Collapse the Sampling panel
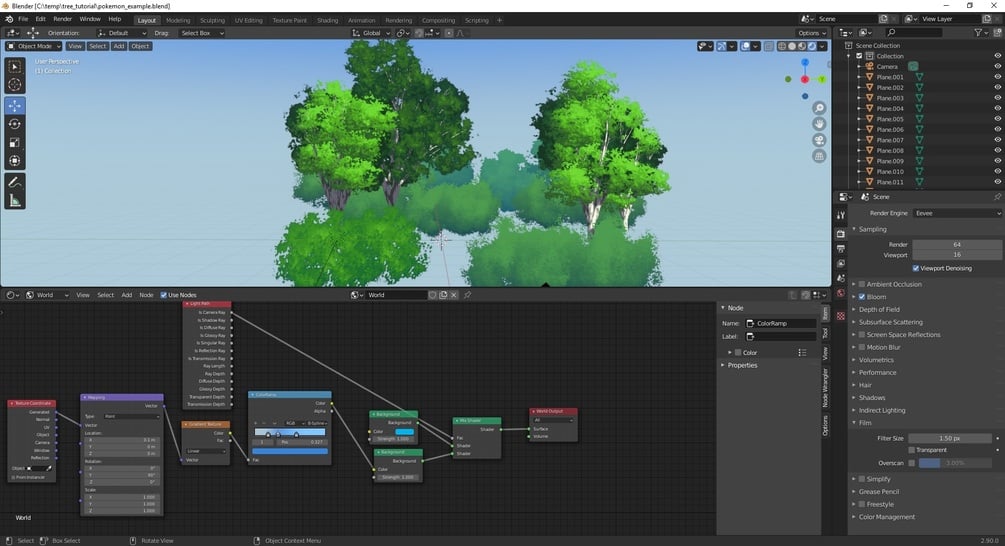 click(x=872, y=229)
